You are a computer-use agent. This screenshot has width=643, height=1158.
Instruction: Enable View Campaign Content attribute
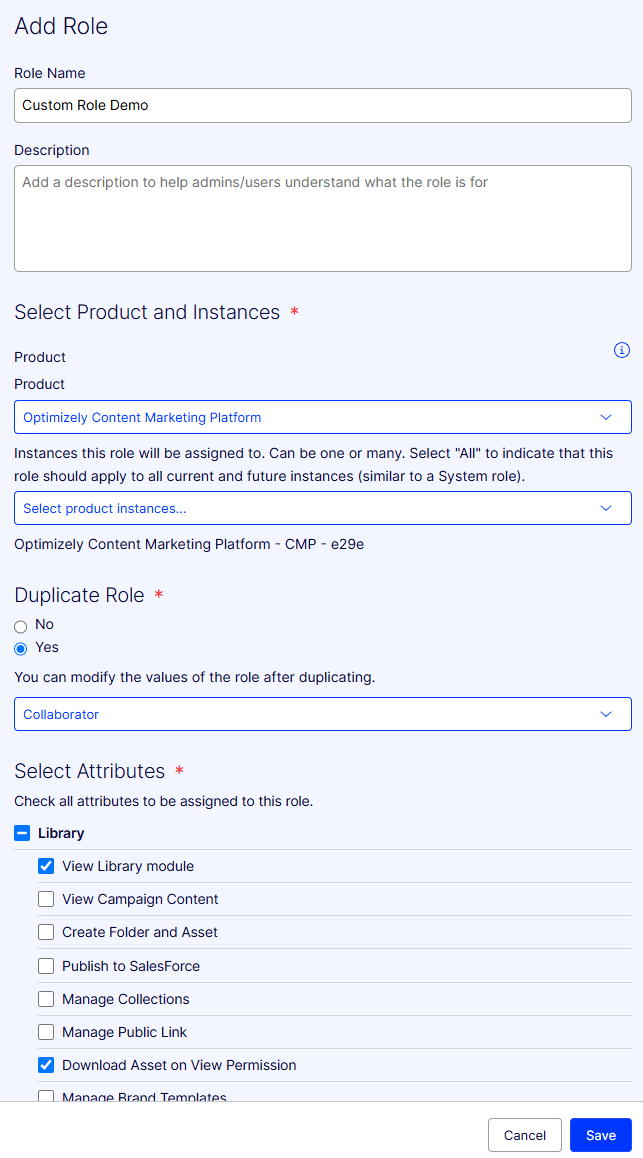pyautogui.click(x=45, y=899)
